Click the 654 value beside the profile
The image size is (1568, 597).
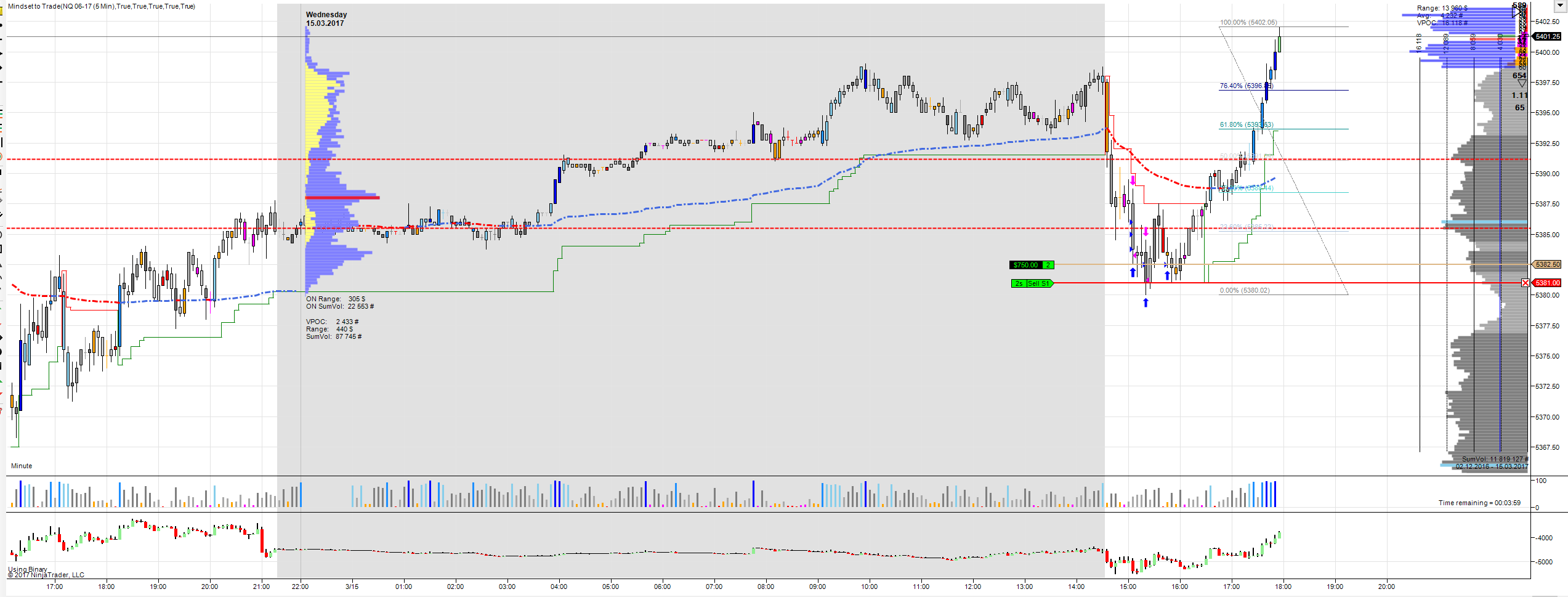coord(1519,76)
